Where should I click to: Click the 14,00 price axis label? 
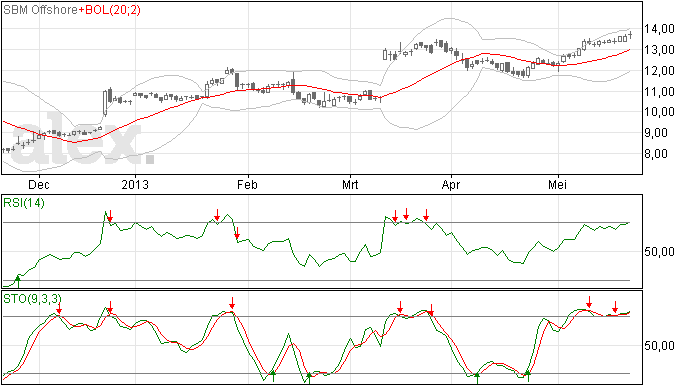coord(659,29)
